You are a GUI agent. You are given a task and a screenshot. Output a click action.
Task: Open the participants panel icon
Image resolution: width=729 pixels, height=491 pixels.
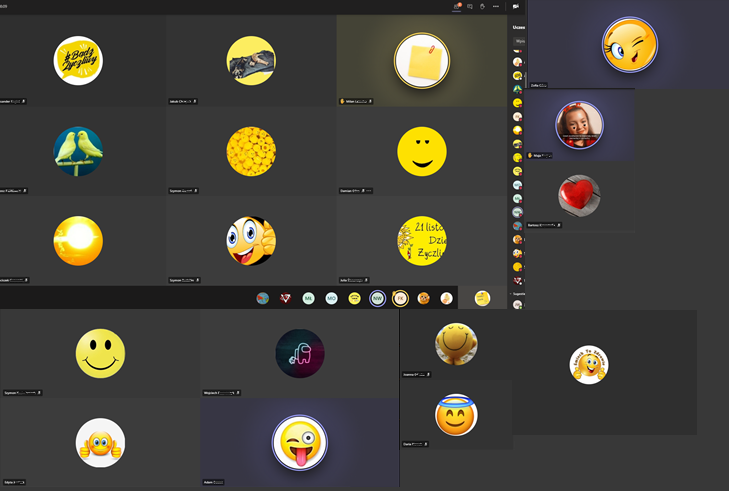point(456,6)
